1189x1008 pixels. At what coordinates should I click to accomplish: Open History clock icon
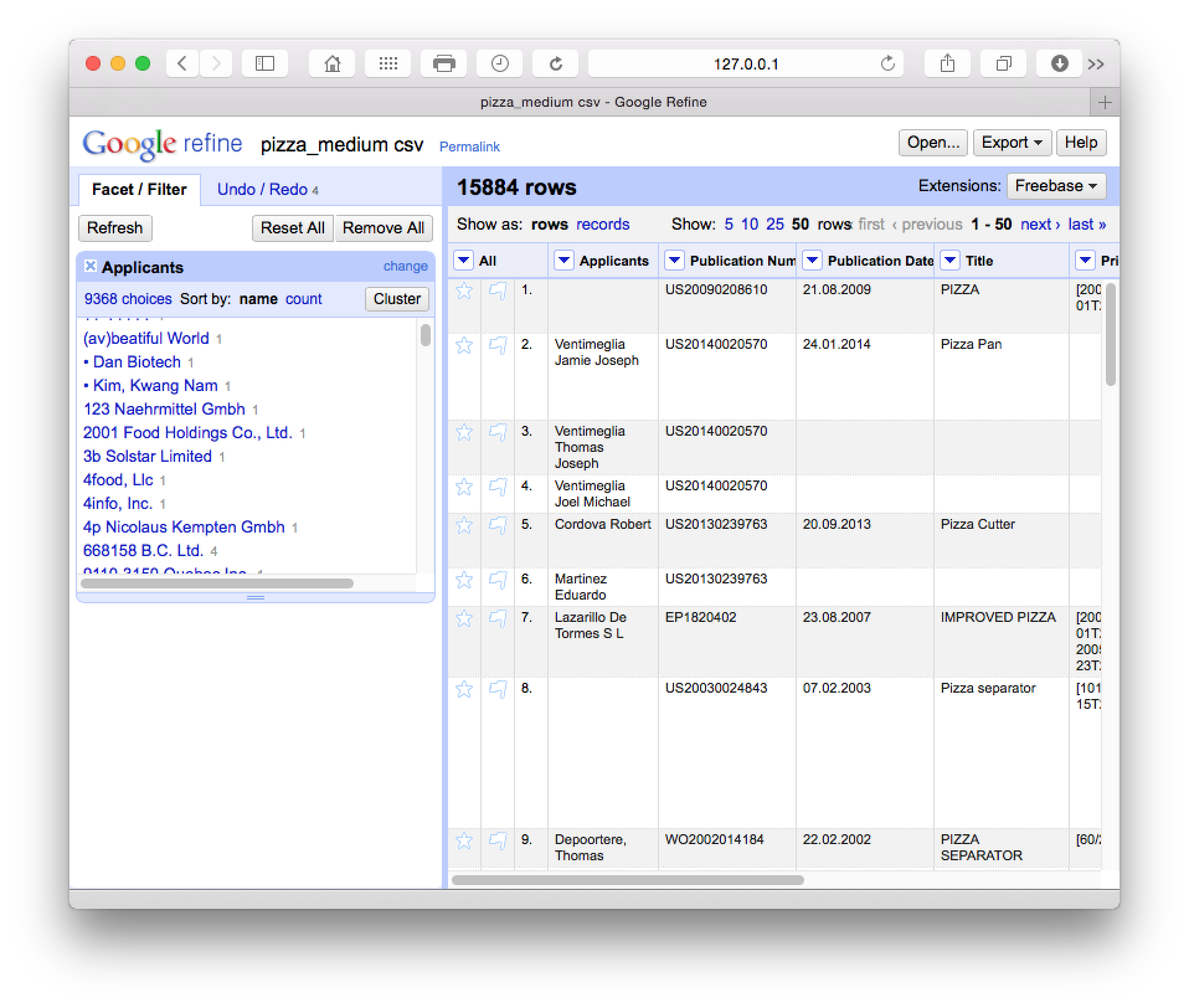(x=500, y=63)
